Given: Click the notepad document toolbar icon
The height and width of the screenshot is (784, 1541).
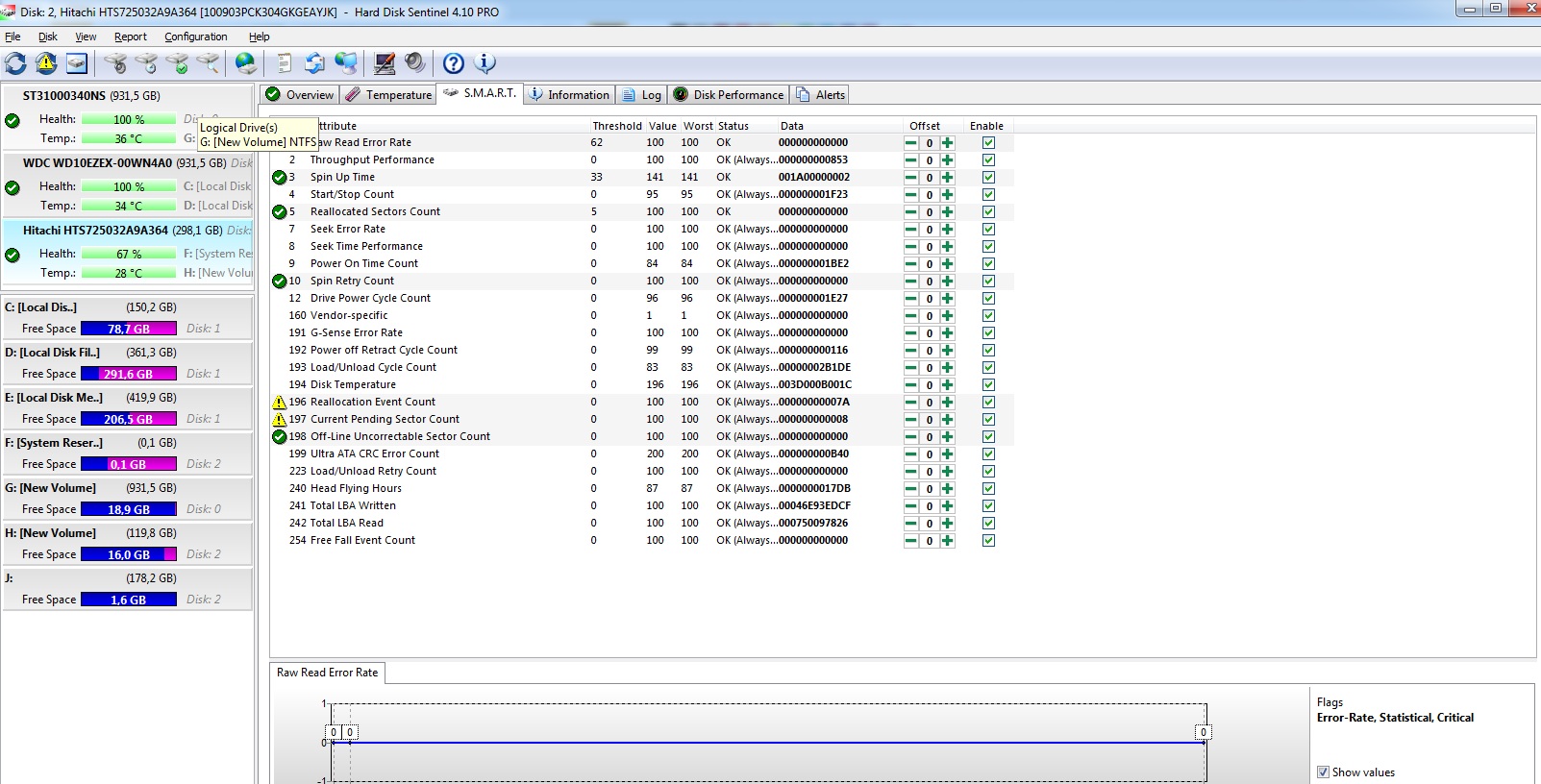Looking at the screenshot, I should (285, 63).
